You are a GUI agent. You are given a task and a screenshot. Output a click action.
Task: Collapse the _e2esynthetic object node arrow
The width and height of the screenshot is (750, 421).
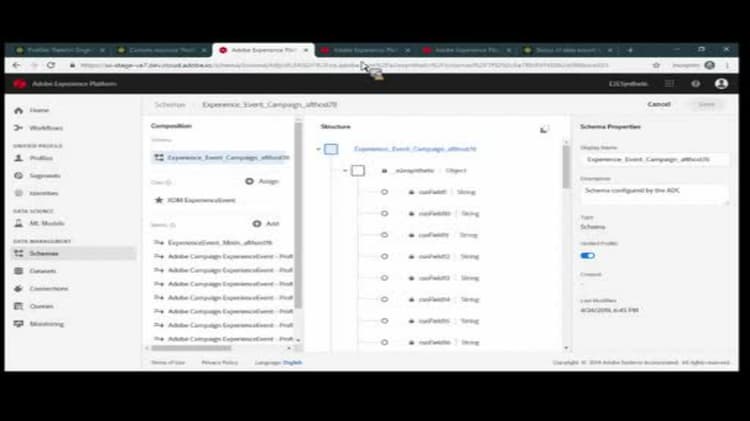click(345, 171)
